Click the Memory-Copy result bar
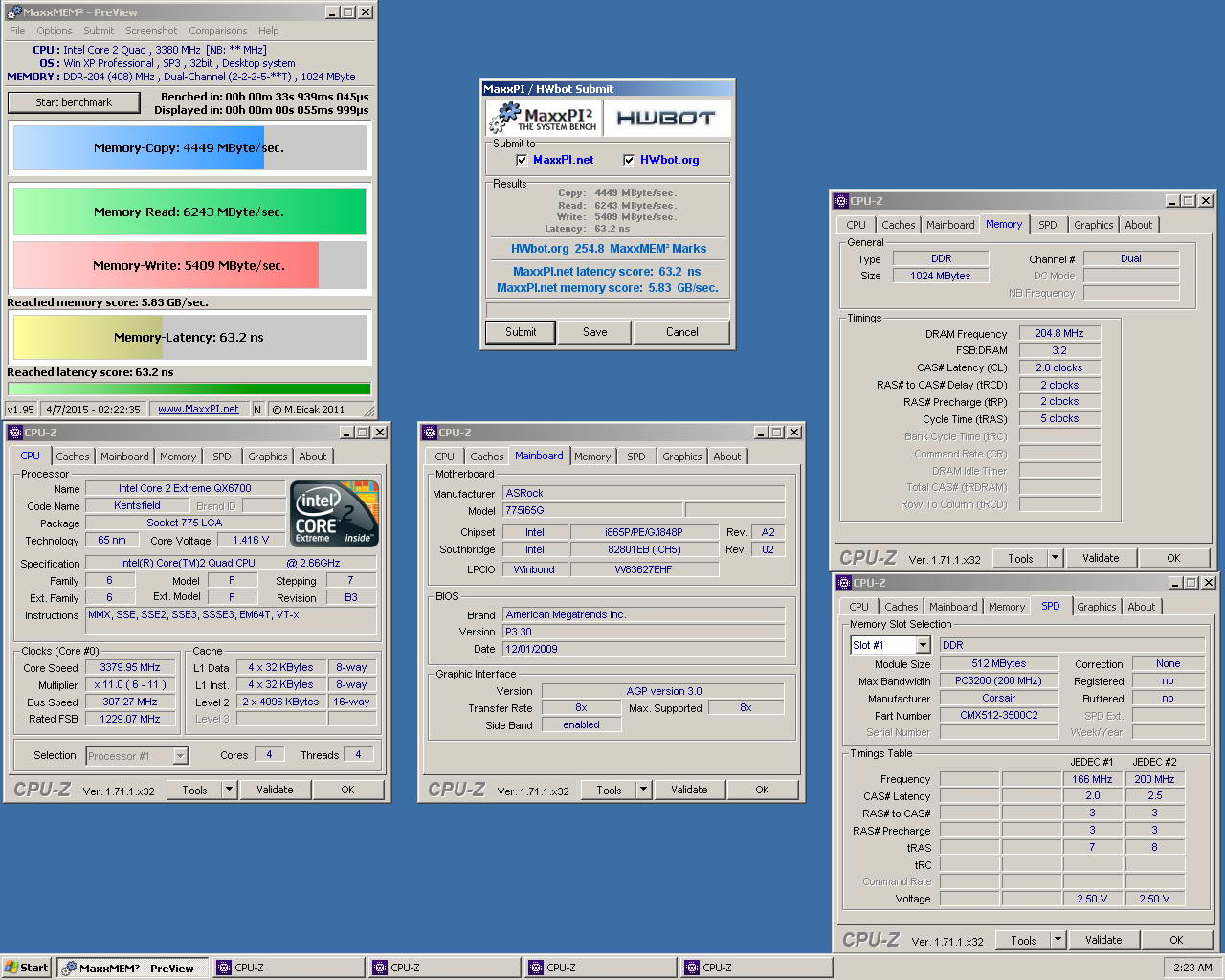This screenshot has height=980, width=1225. [x=189, y=147]
